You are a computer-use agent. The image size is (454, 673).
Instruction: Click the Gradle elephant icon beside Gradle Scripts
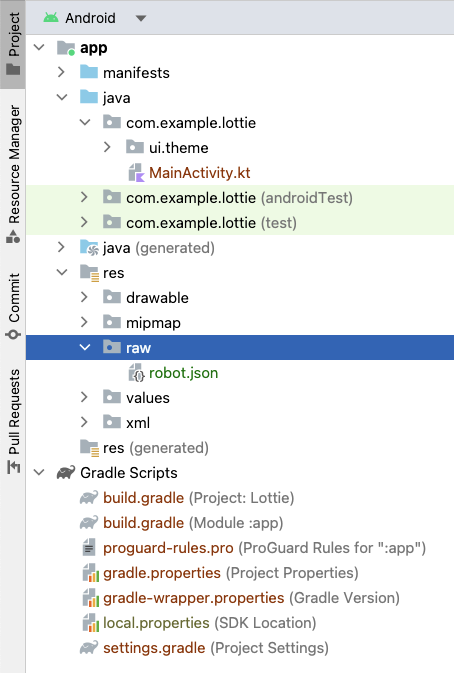coord(66,473)
